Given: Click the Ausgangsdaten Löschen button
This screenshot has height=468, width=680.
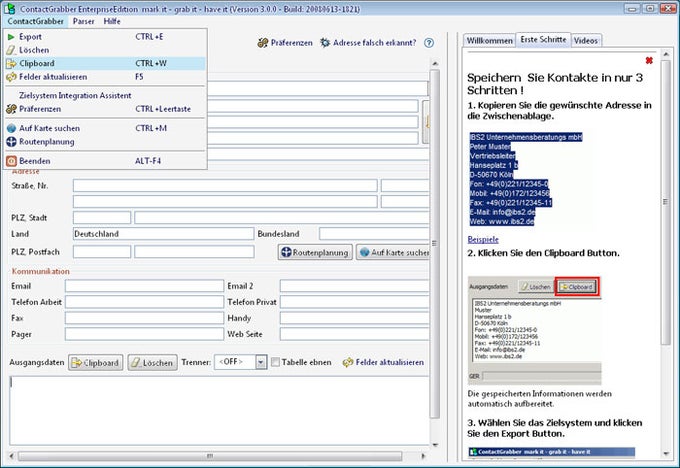Looking at the screenshot, I should (153, 363).
